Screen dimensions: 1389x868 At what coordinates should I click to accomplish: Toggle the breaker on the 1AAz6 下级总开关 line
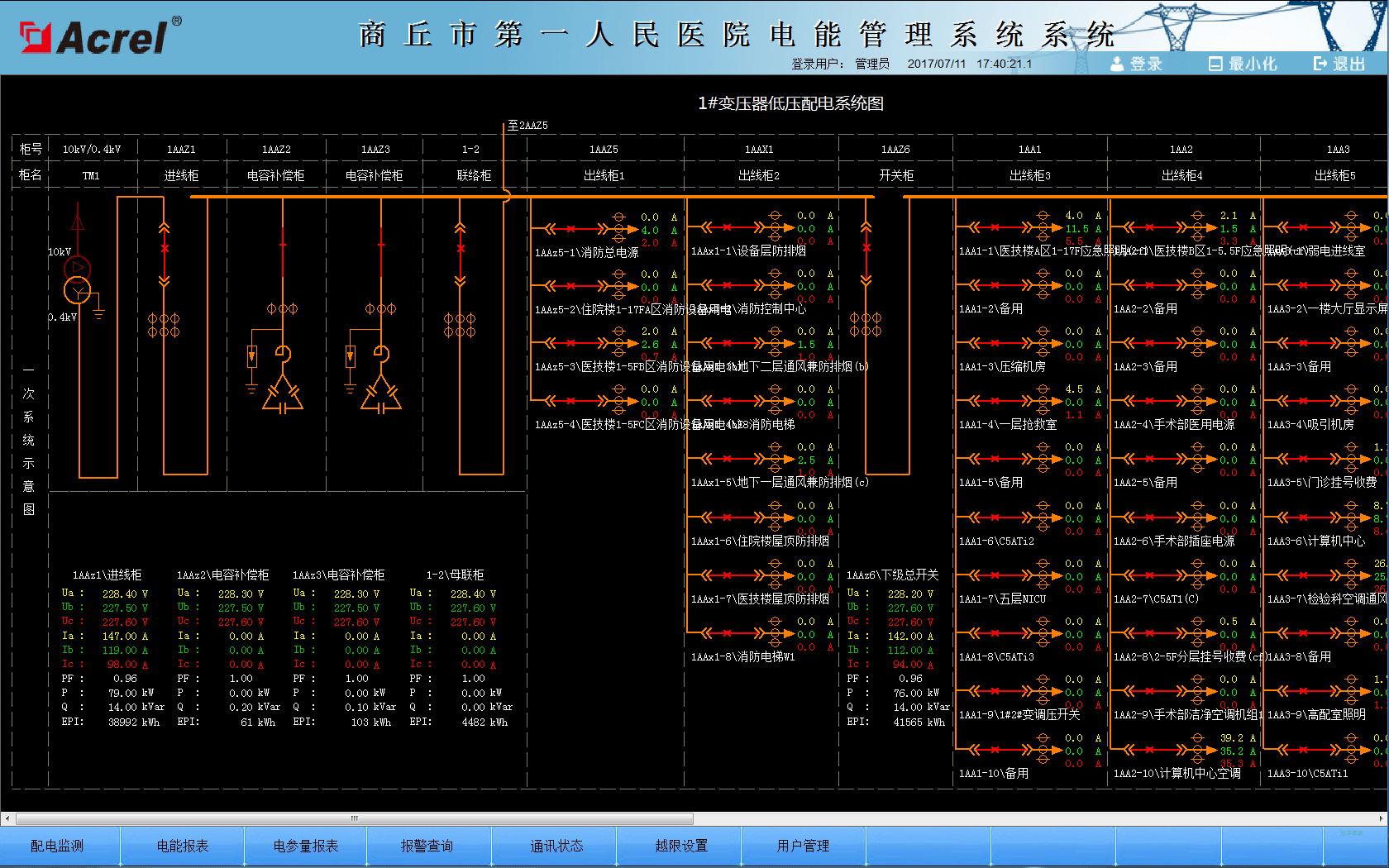866,246
